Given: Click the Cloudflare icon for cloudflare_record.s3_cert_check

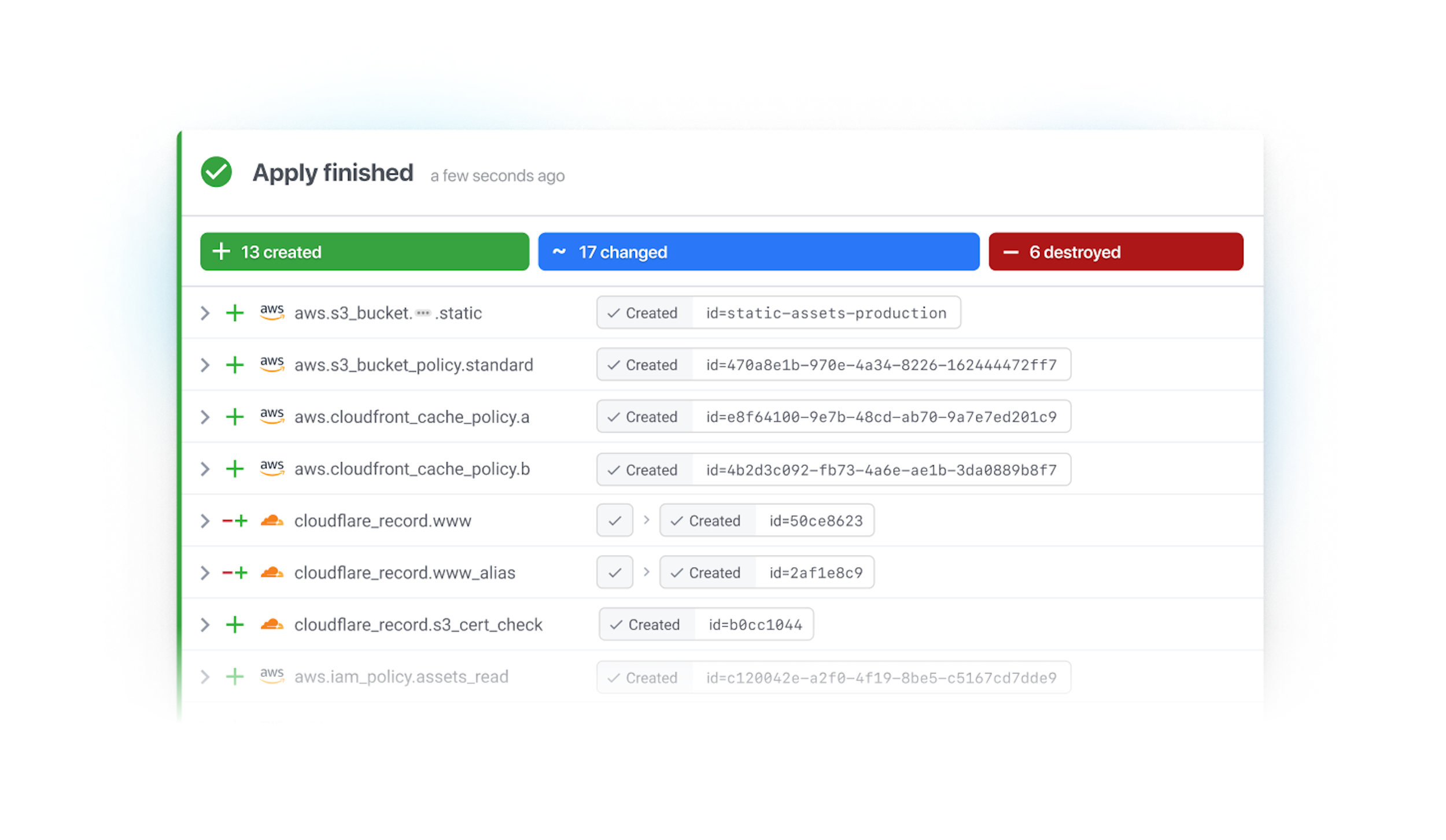Looking at the screenshot, I should (x=272, y=624).
